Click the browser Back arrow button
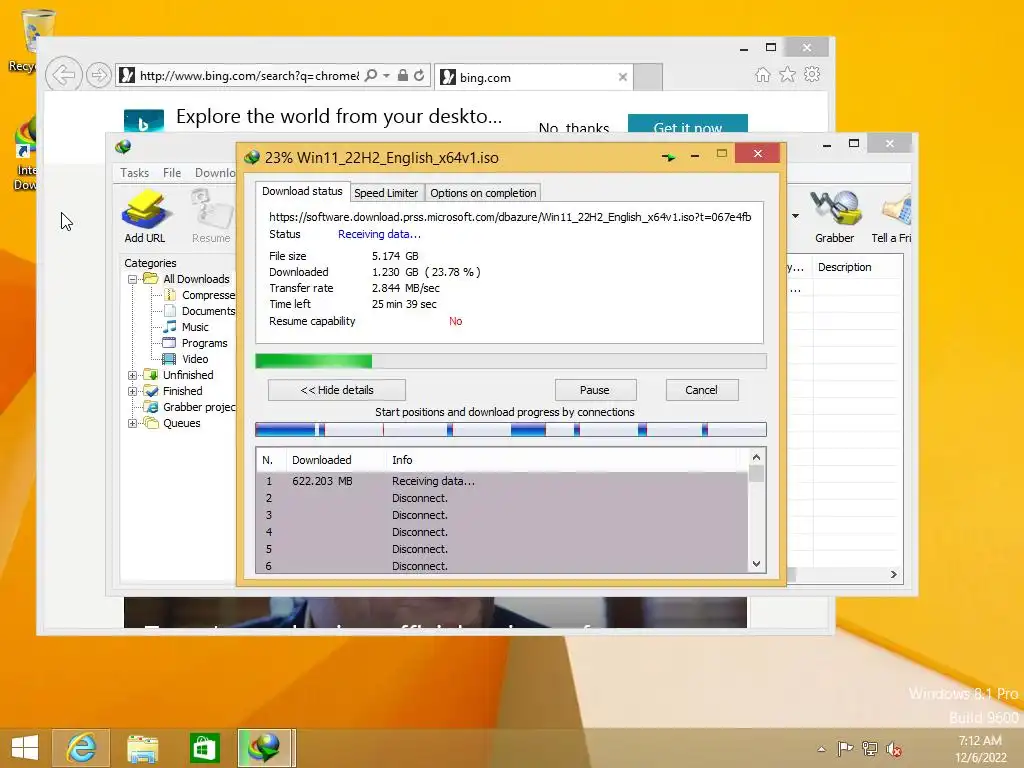 click(64, 75)
